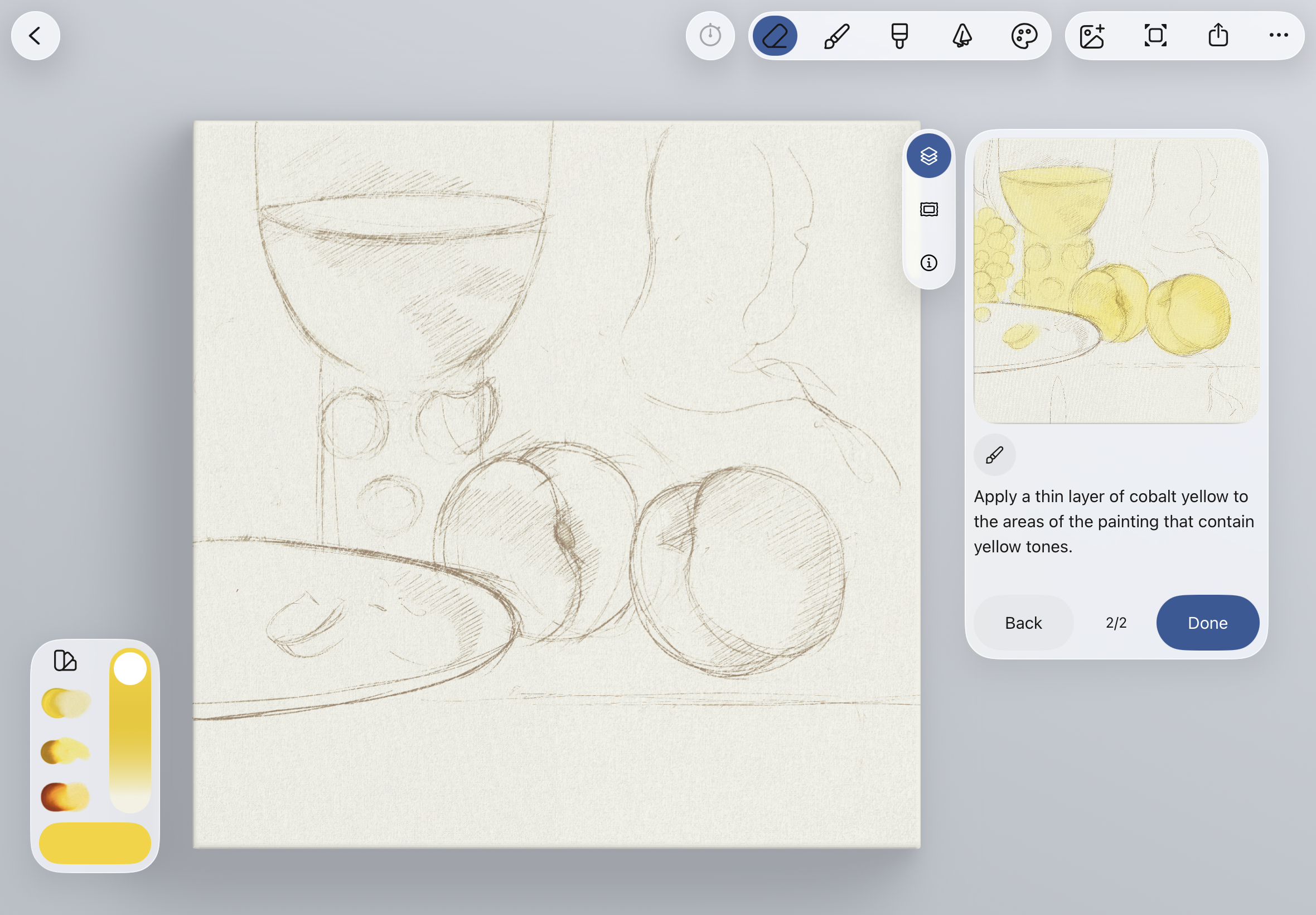Toggle the layers tutorial panel
Image resolution: width=1316 pixels, height=915 pixels.
(x=928, y=156)
